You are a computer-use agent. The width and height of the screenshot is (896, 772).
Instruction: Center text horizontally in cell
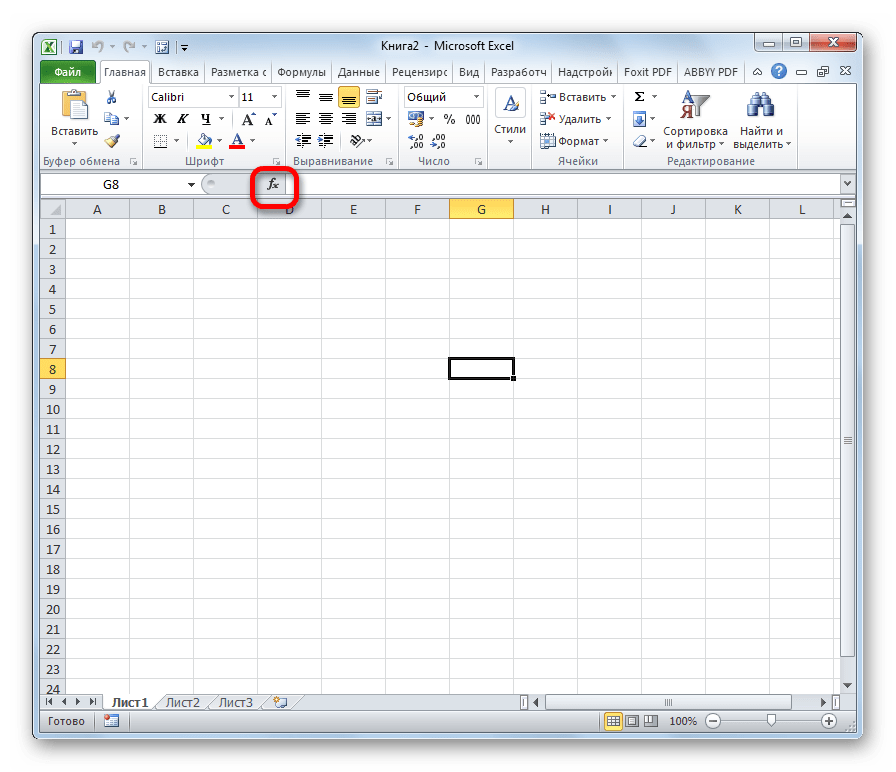click(326, 119)
